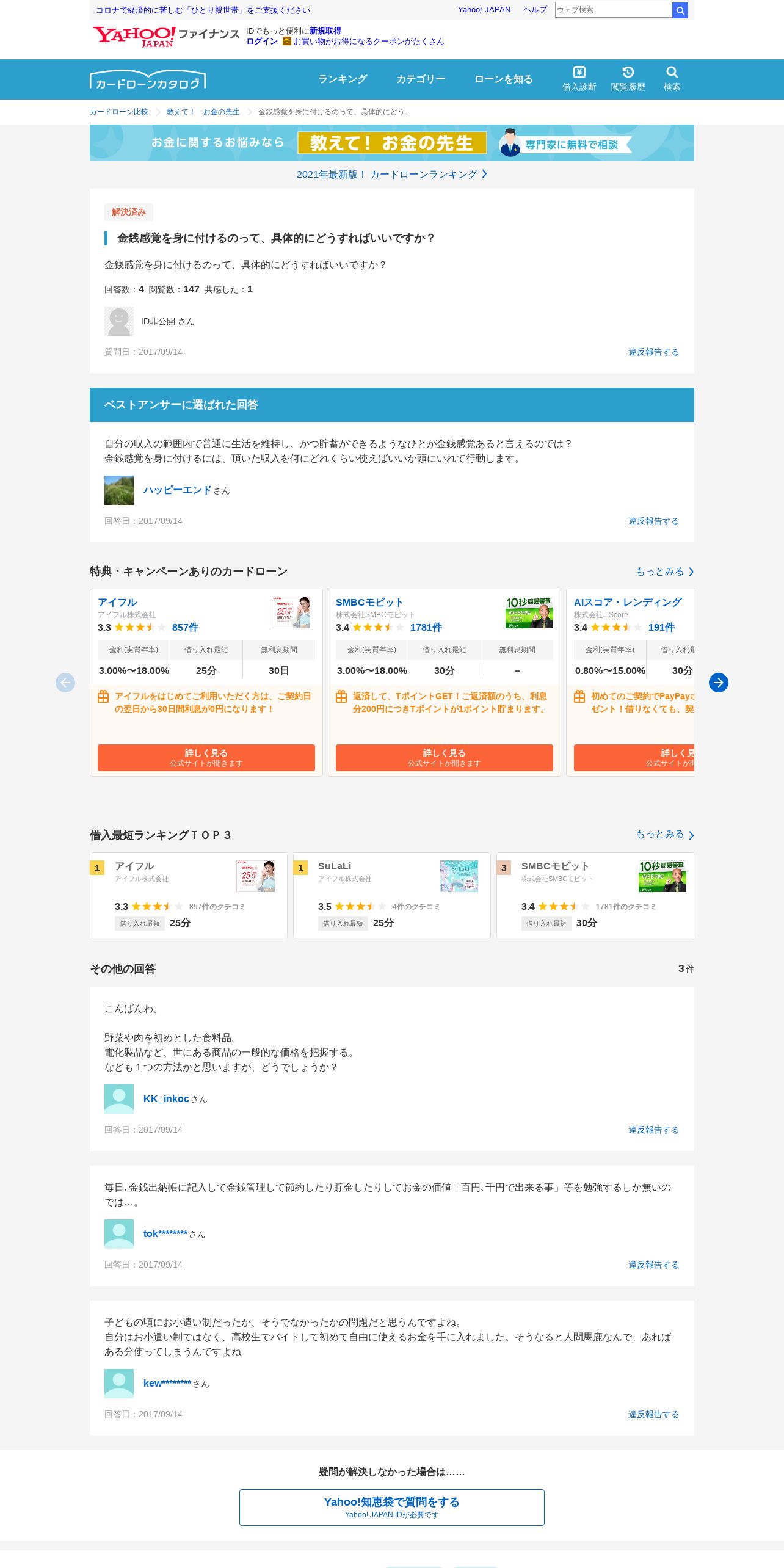This screenshot has width=784, height=1568.
Task: Click 詳しく見る button on アイフル card
Action: pyautogui.click(x=206, y=758)
